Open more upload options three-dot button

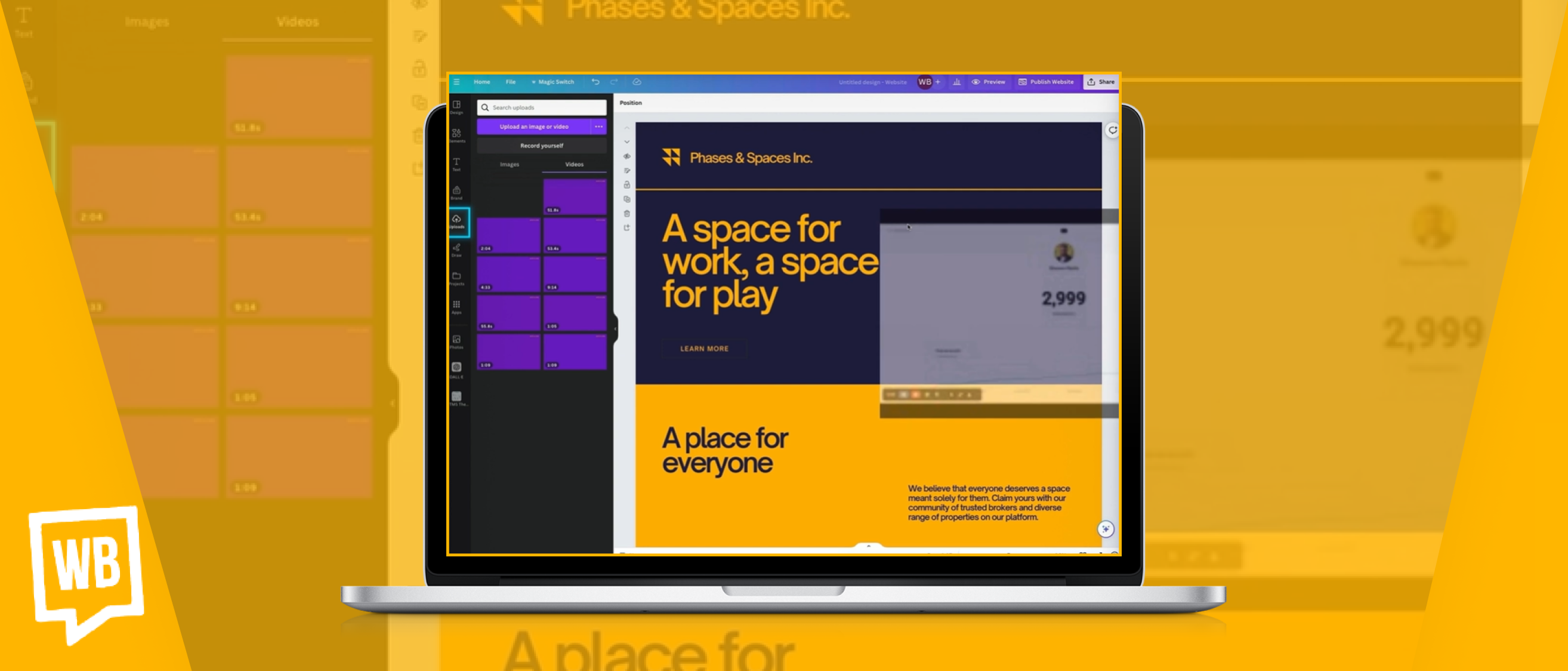tap(599, 127)
